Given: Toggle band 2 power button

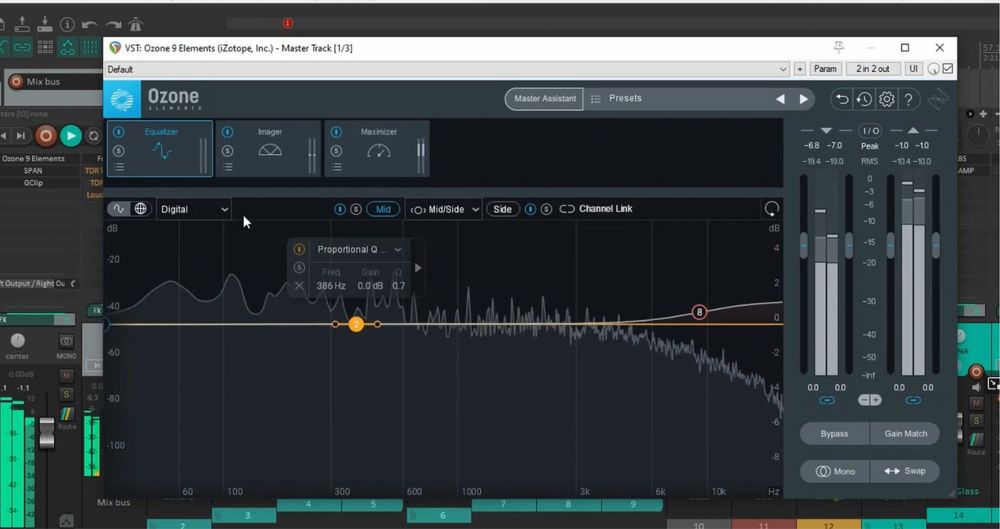Looking at the screenshot, I should (x=298, y=250).
